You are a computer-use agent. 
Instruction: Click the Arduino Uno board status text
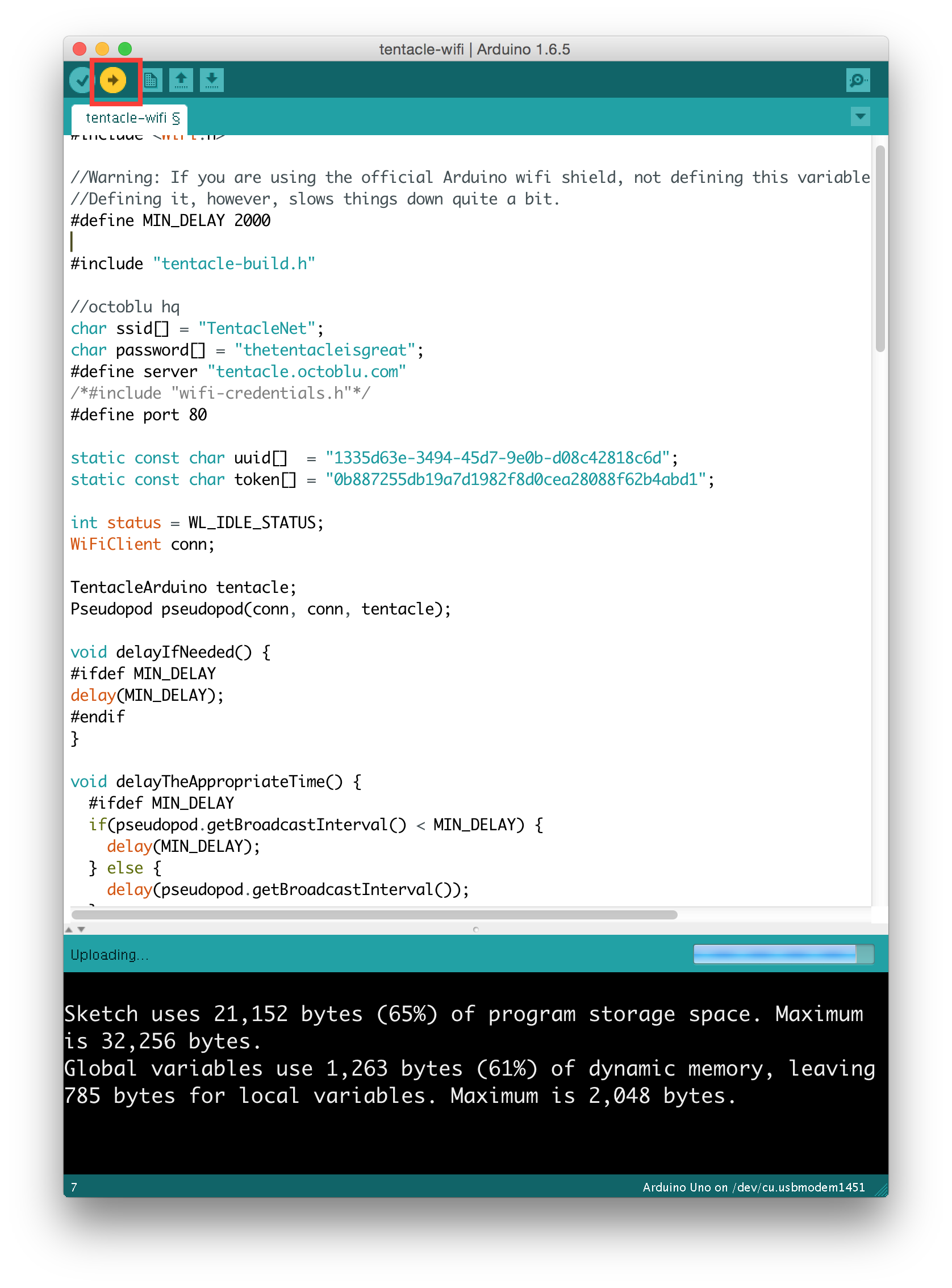click(x=753, y=1187)
